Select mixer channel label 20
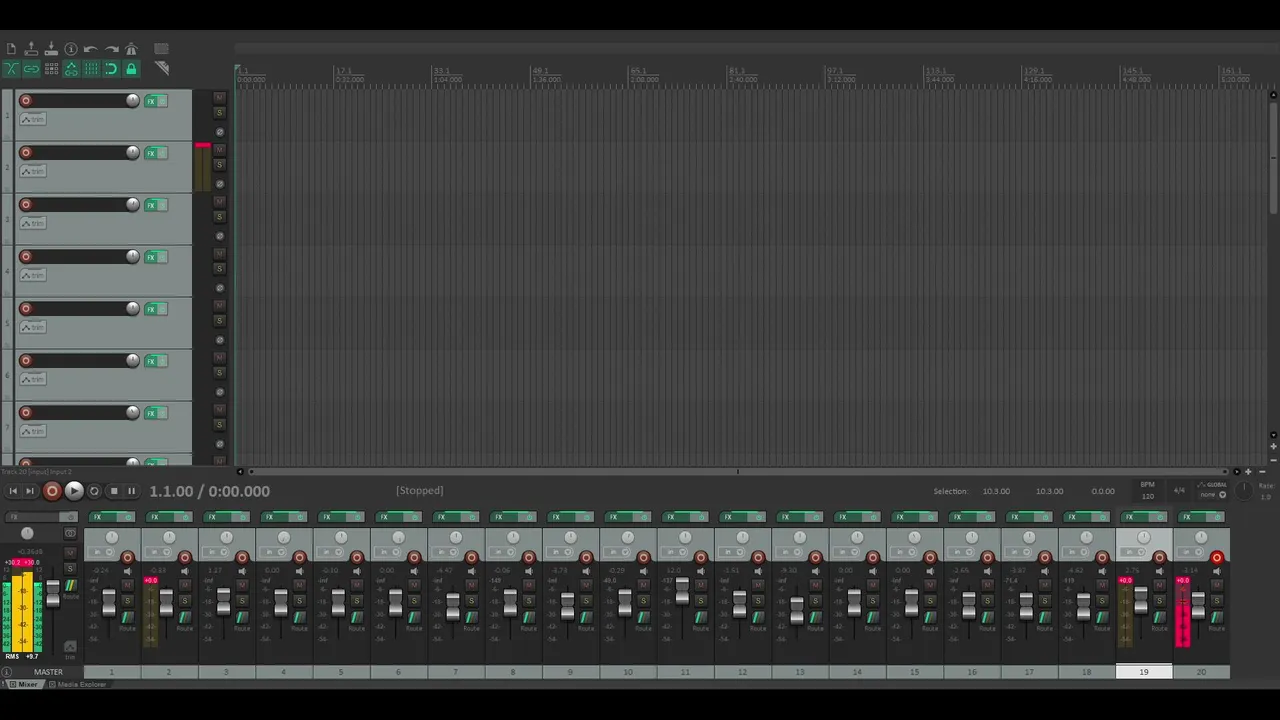Image resolution: width=1280 pixels, height=720 pixels. 1201,672
